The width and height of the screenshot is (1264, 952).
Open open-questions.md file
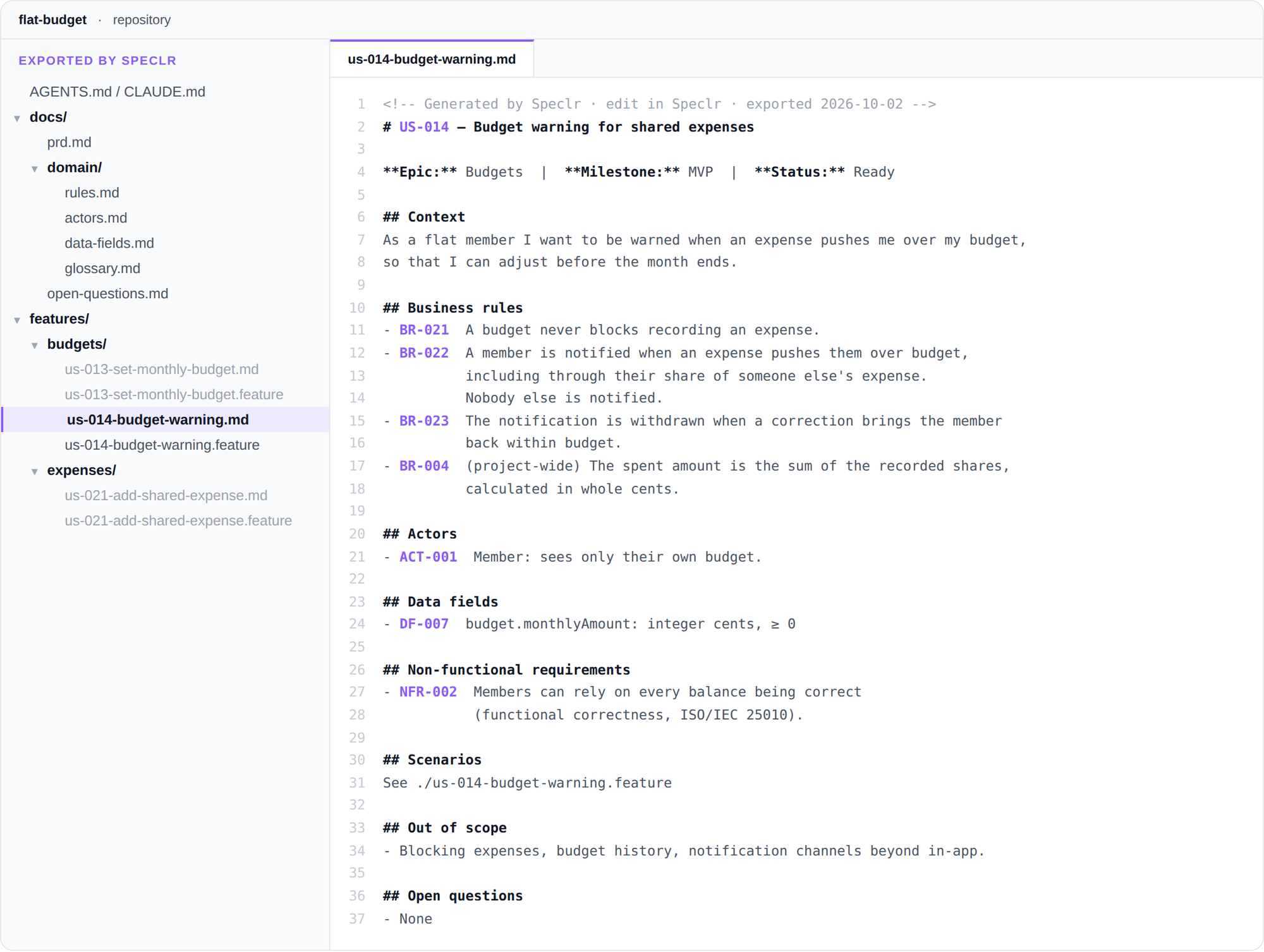[x=108, y=294]
